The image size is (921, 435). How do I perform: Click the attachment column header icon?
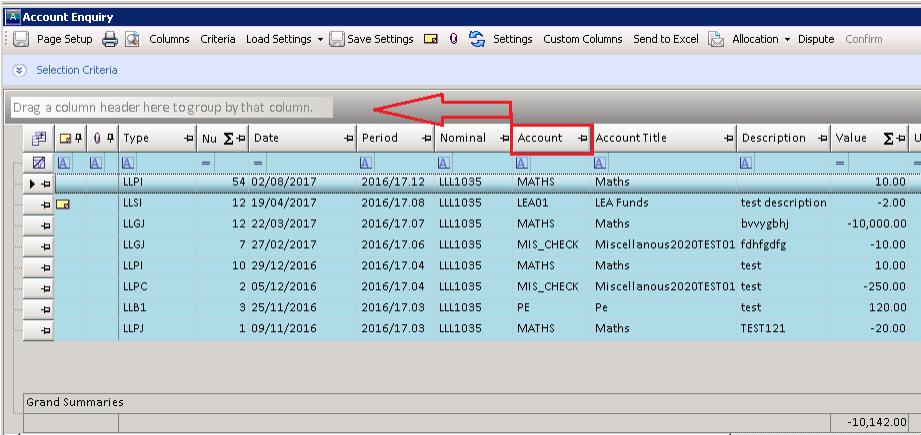pos(97,138)
